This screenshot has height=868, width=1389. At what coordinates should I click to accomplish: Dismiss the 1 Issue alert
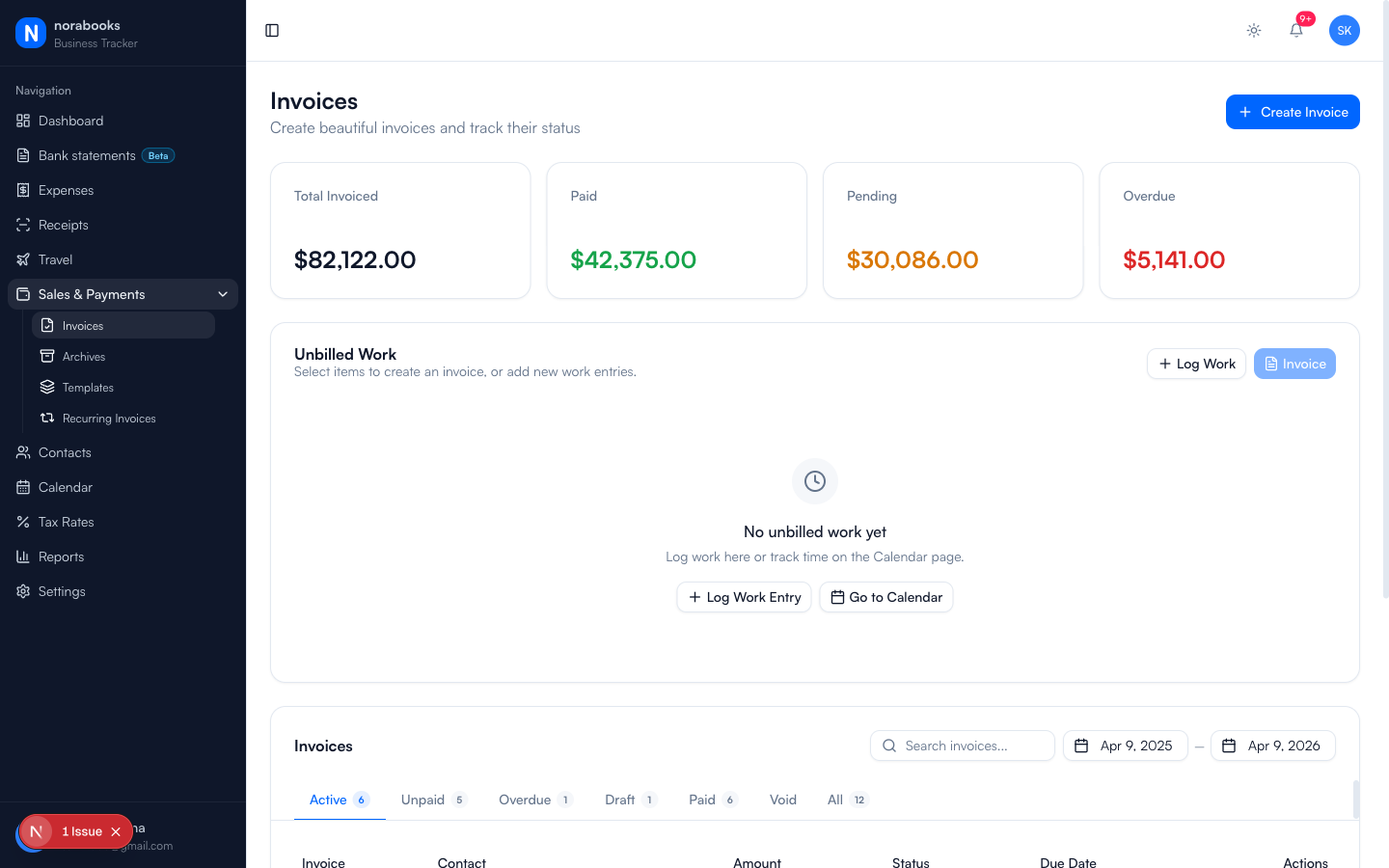[116, 830]
